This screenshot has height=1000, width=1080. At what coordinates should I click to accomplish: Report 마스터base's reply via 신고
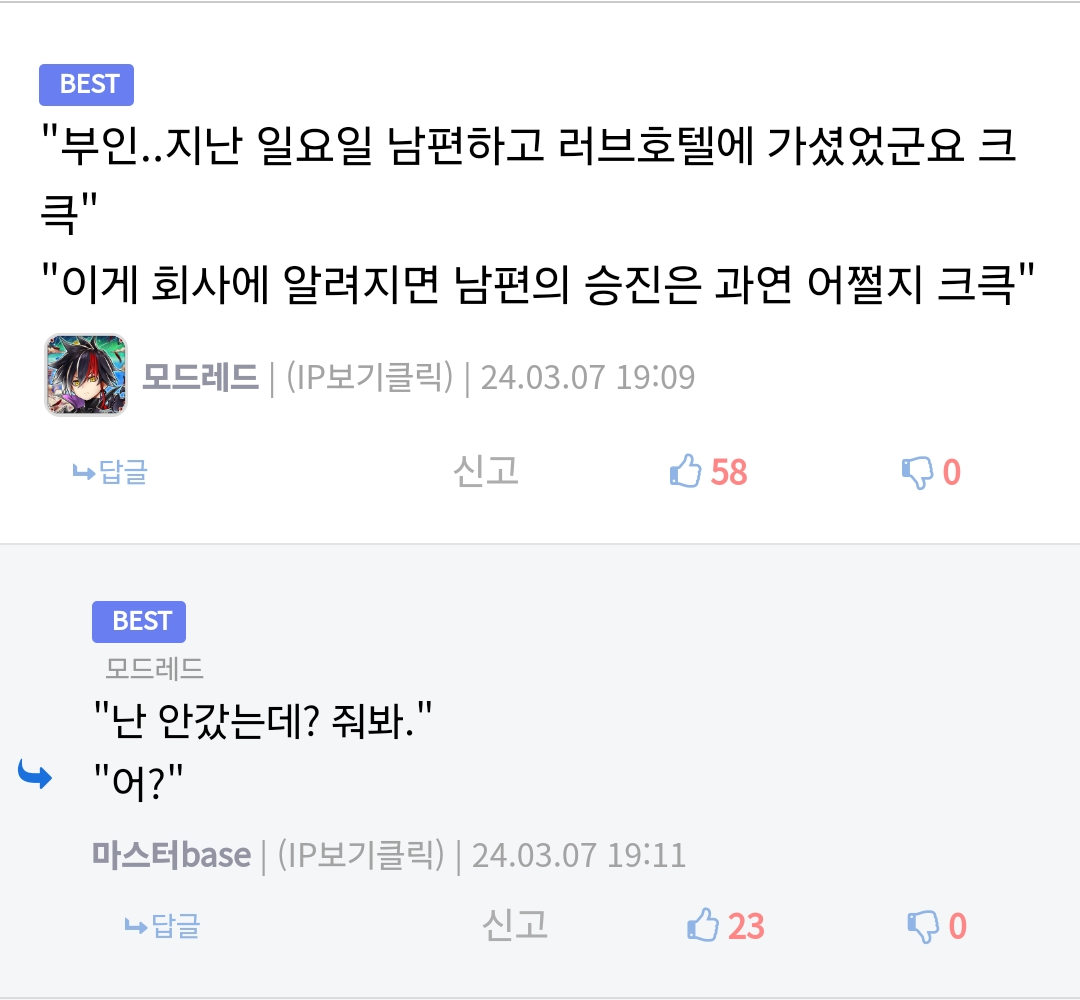point(515,925)
